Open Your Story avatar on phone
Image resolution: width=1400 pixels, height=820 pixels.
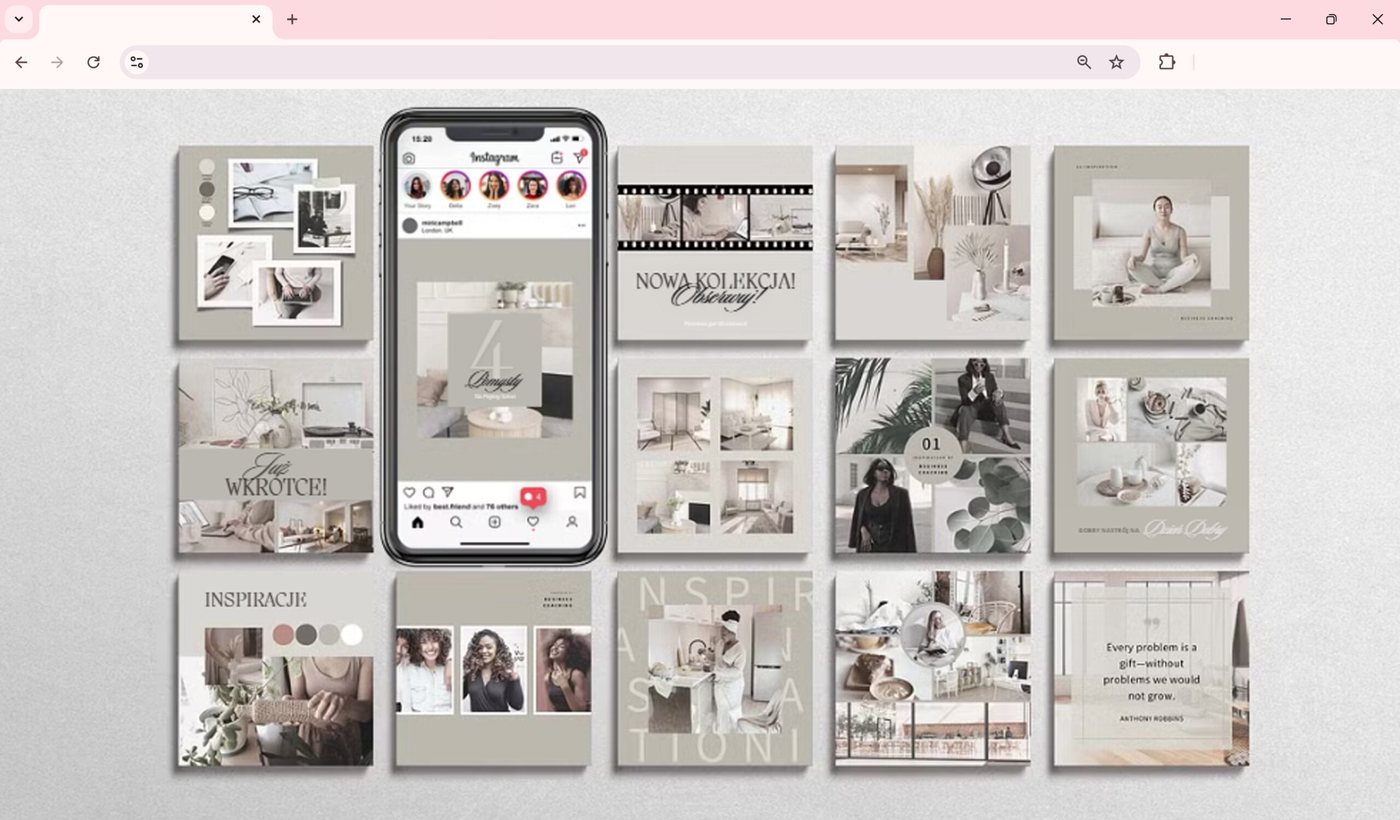coord(417,186)
